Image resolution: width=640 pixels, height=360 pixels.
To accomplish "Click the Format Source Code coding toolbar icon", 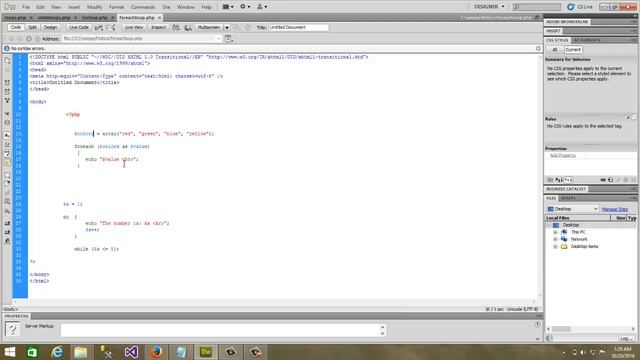I will click(x=7, y=241).
